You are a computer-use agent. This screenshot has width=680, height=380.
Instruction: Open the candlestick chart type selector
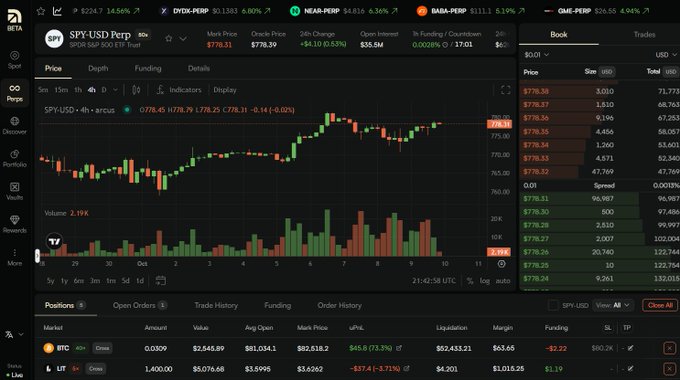point(136,90)
